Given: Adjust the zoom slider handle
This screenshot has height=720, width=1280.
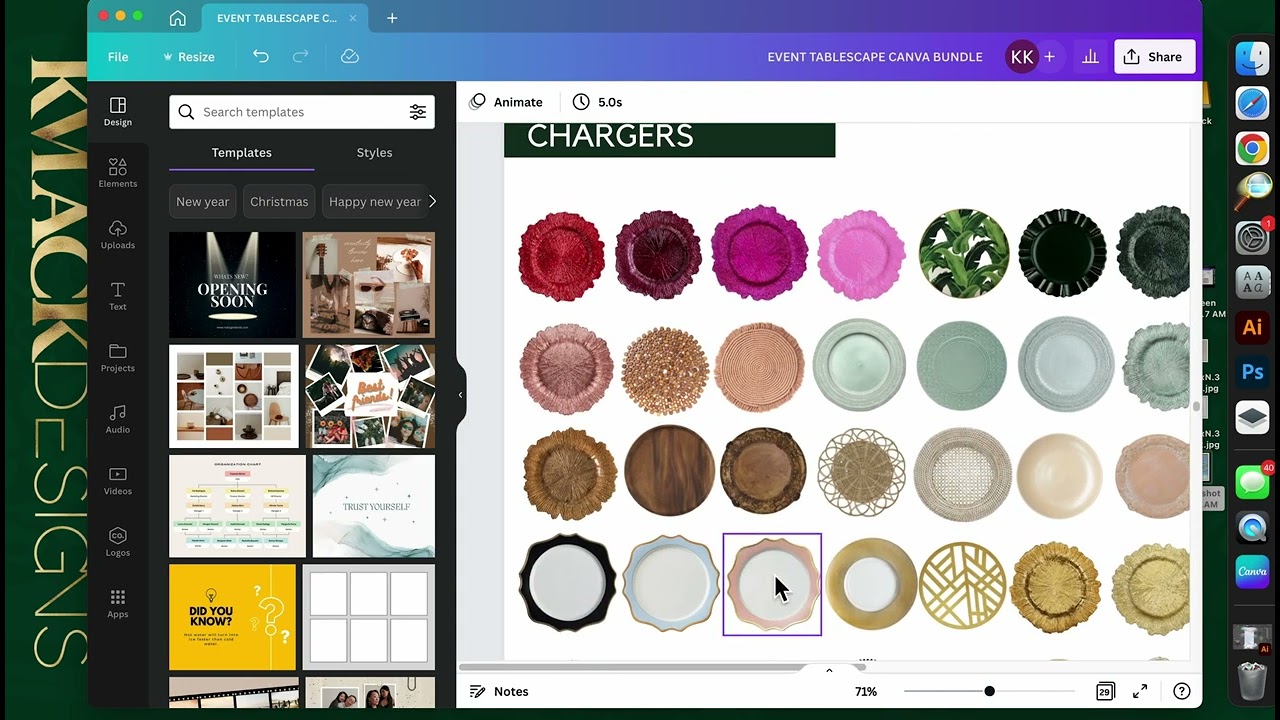Looking at the screenshot, I should tap(989, 691).
